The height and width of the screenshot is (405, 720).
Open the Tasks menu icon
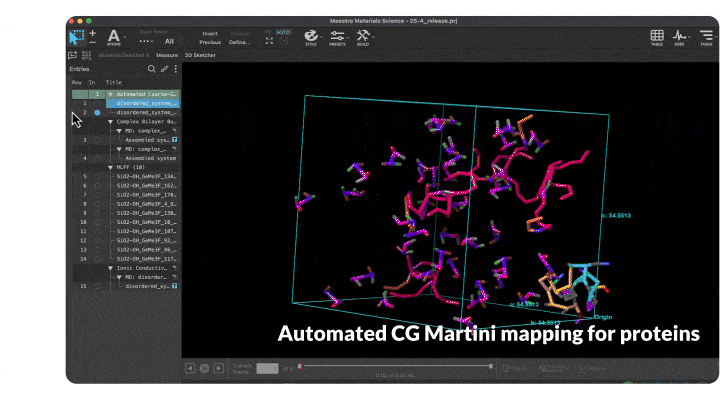click(x=706, y=37)
